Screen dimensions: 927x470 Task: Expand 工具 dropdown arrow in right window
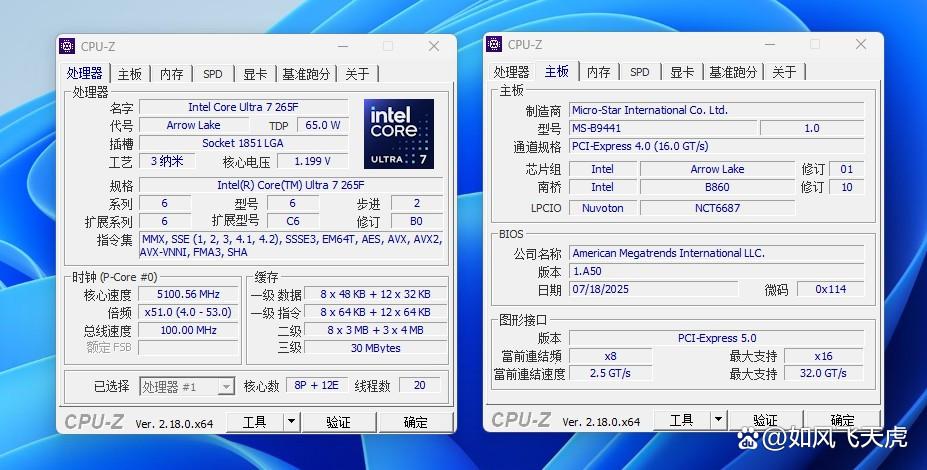718,420
